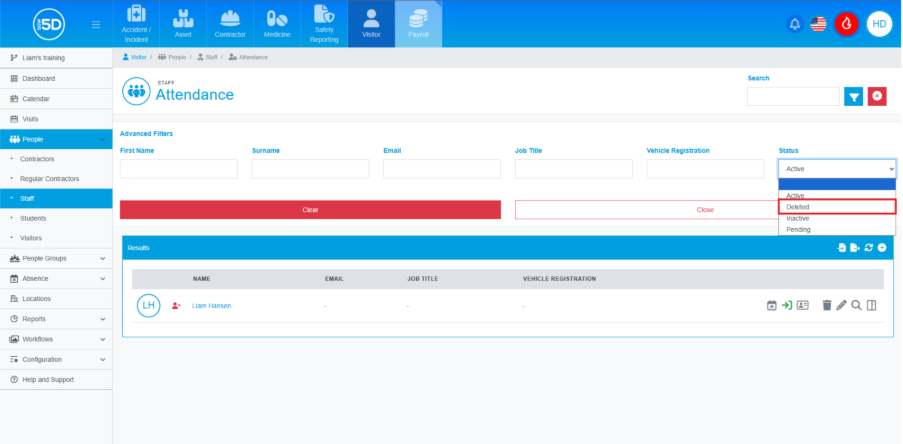Click the pencil edit icon in results row
This screenshot has width=903, height=444.
point(841,305)
